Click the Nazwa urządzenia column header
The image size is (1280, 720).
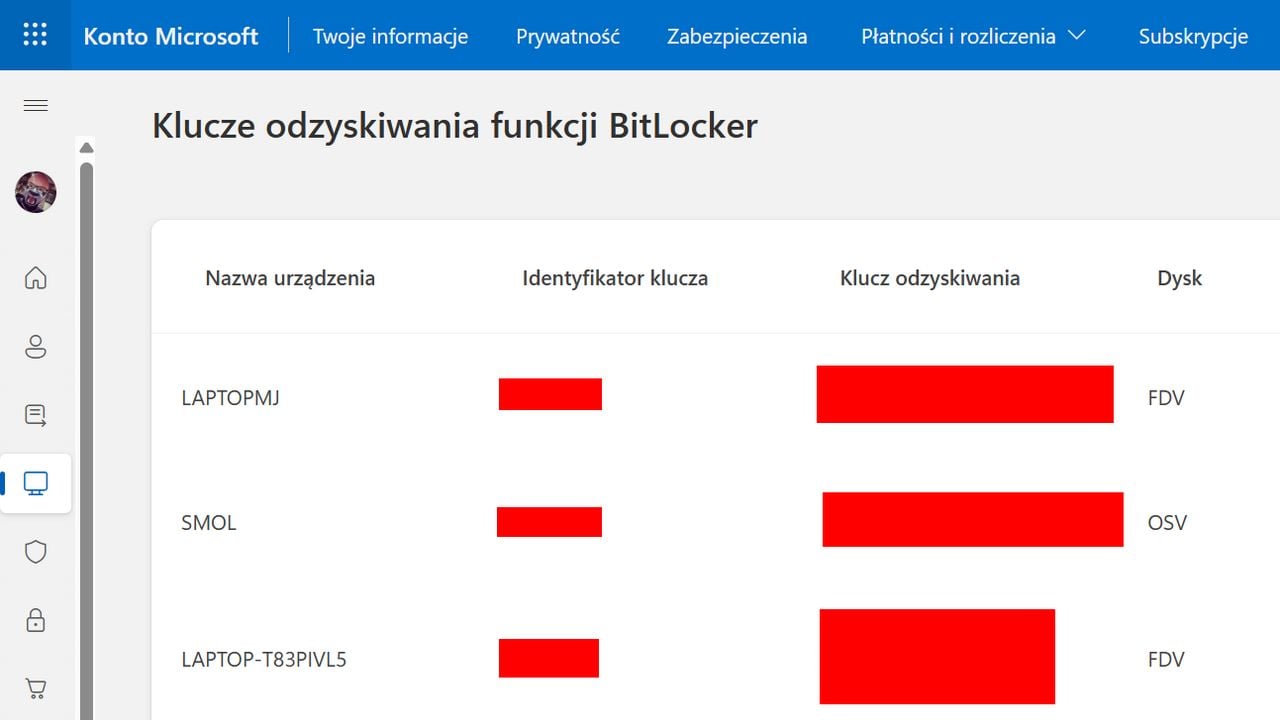tap(290, 278)
